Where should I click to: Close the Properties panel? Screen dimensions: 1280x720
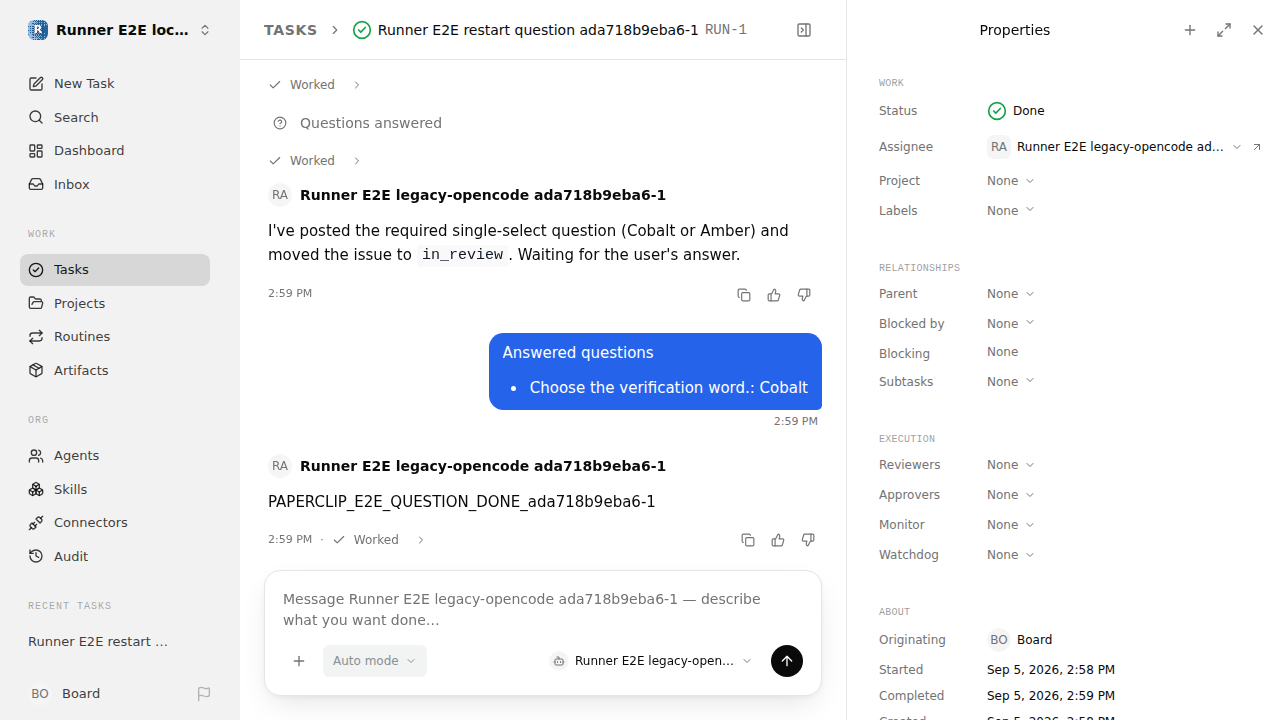(1258, 30)
